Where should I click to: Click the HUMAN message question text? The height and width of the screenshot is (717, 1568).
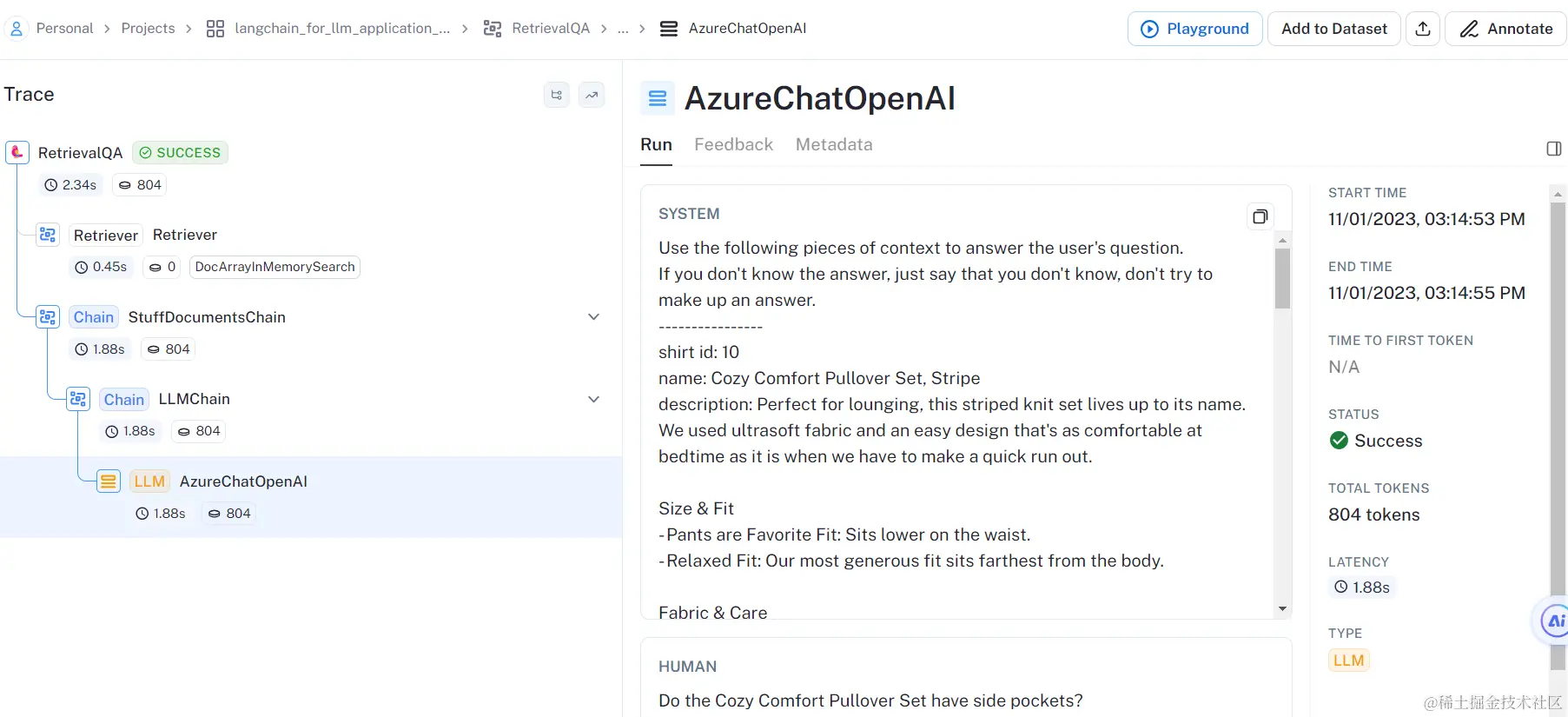(x=870, y=700)
